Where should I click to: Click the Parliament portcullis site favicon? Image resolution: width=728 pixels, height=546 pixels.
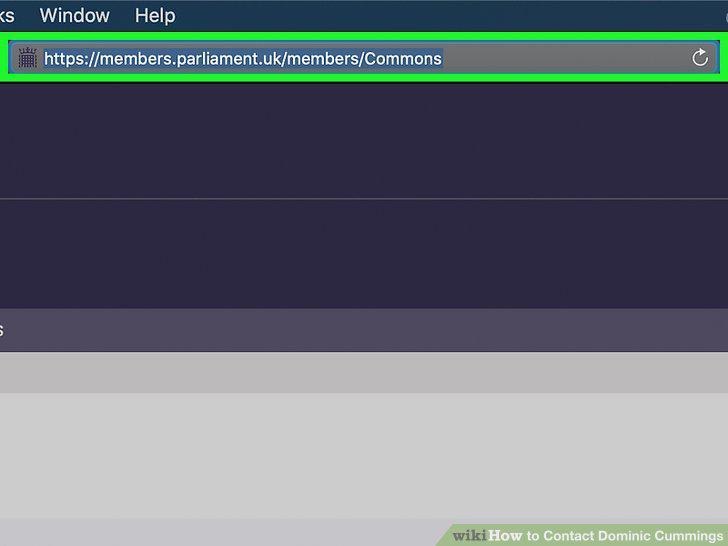(x=27, y=58)
